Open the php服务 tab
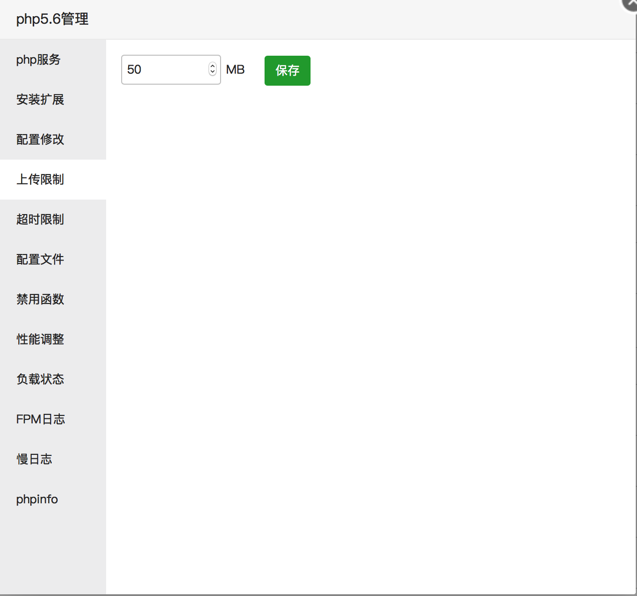The height and width of the screenshot is (596, 637). 53,60
